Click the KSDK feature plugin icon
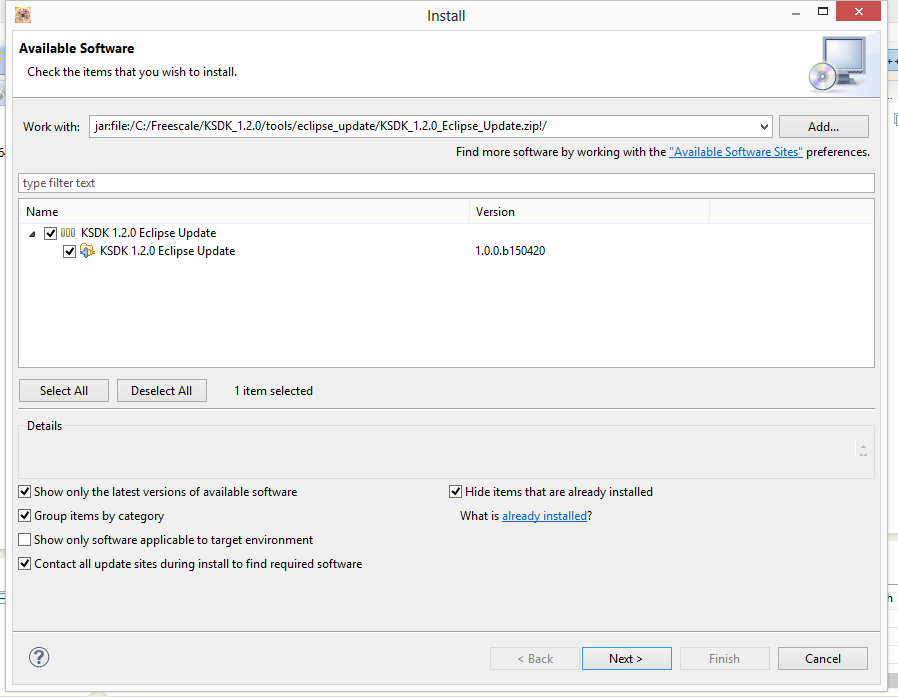The height and width of the screenshot is (697, 898). 87,251
